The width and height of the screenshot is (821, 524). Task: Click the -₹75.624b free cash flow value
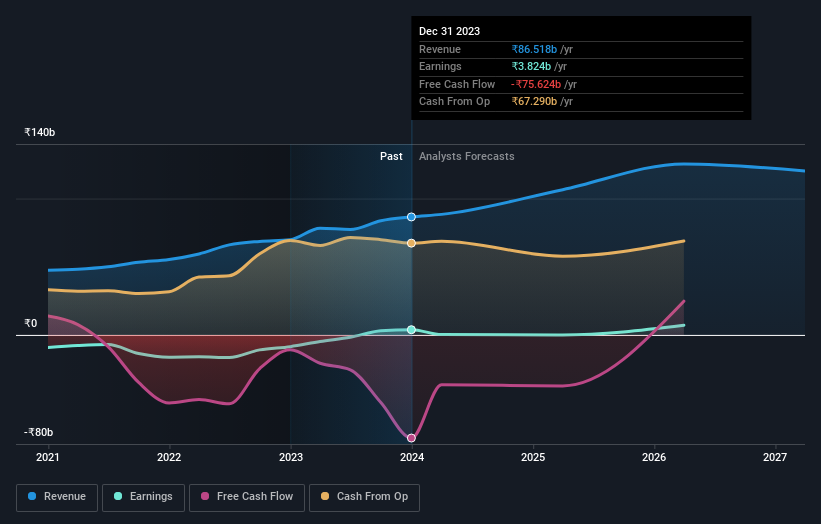[536, 84]
